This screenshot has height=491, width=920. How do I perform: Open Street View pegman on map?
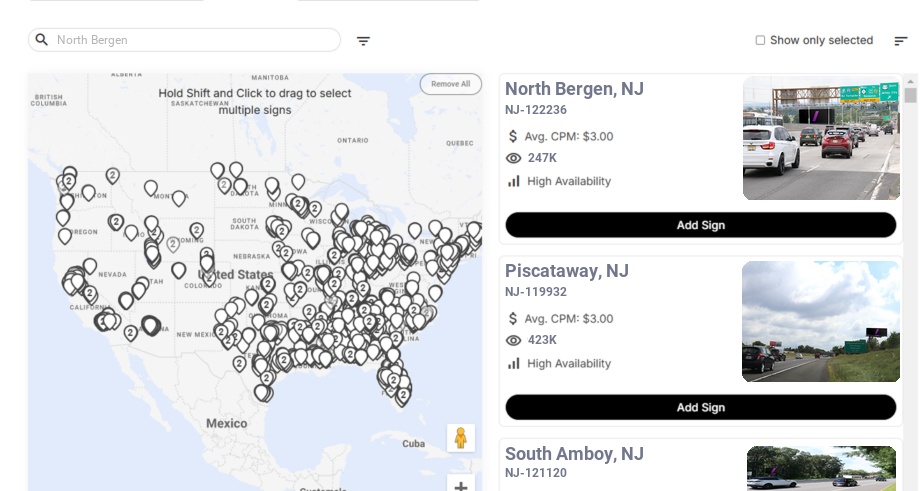pyautogui.click(x=460, y=438)
